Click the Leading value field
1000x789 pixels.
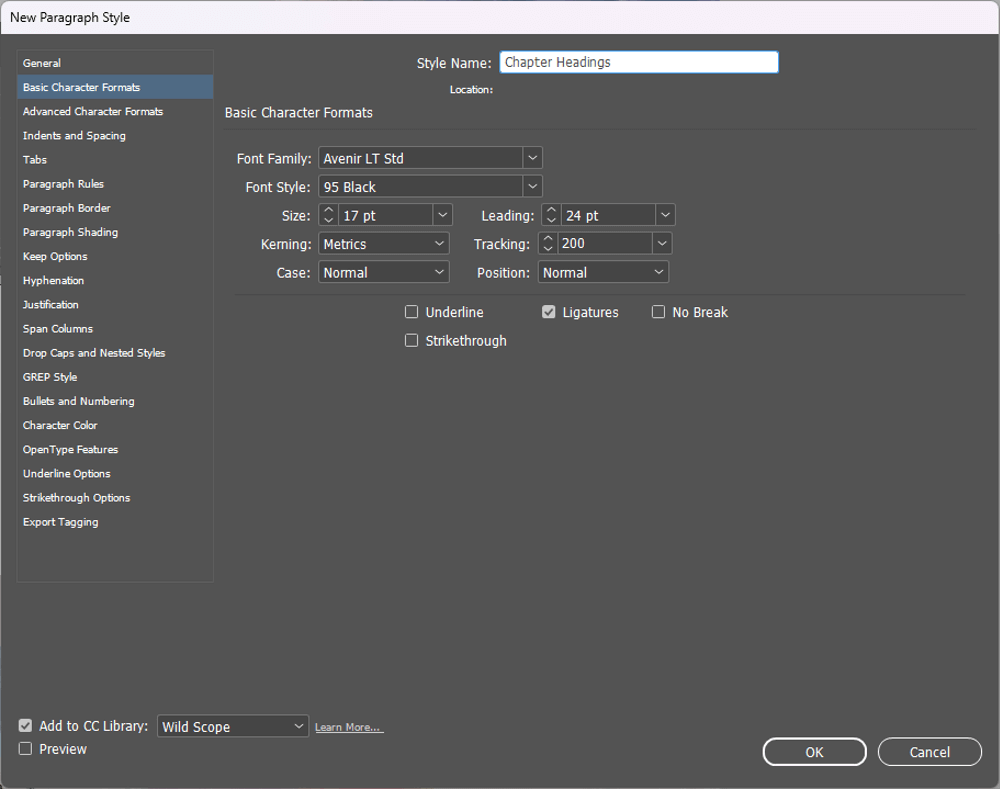coord(608,215)
